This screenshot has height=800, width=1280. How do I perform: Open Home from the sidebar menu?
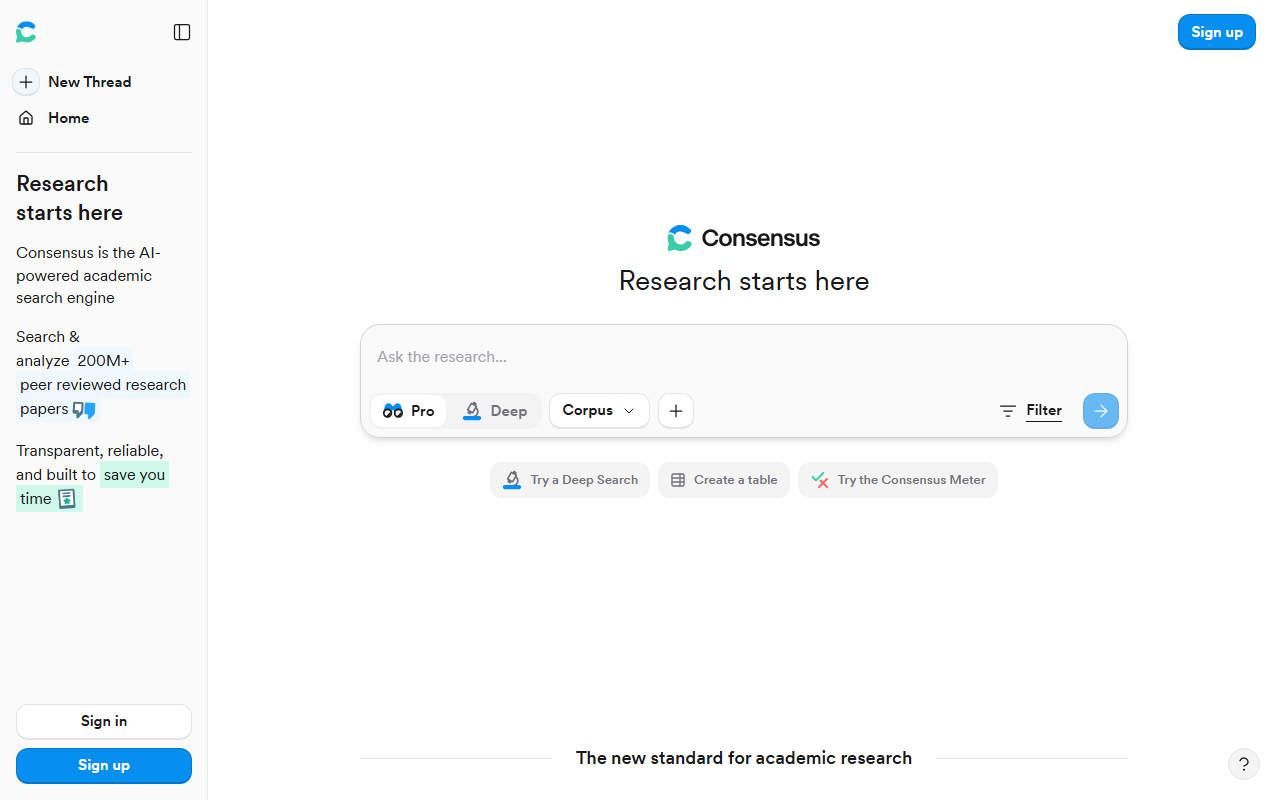[x=68, y=118]
